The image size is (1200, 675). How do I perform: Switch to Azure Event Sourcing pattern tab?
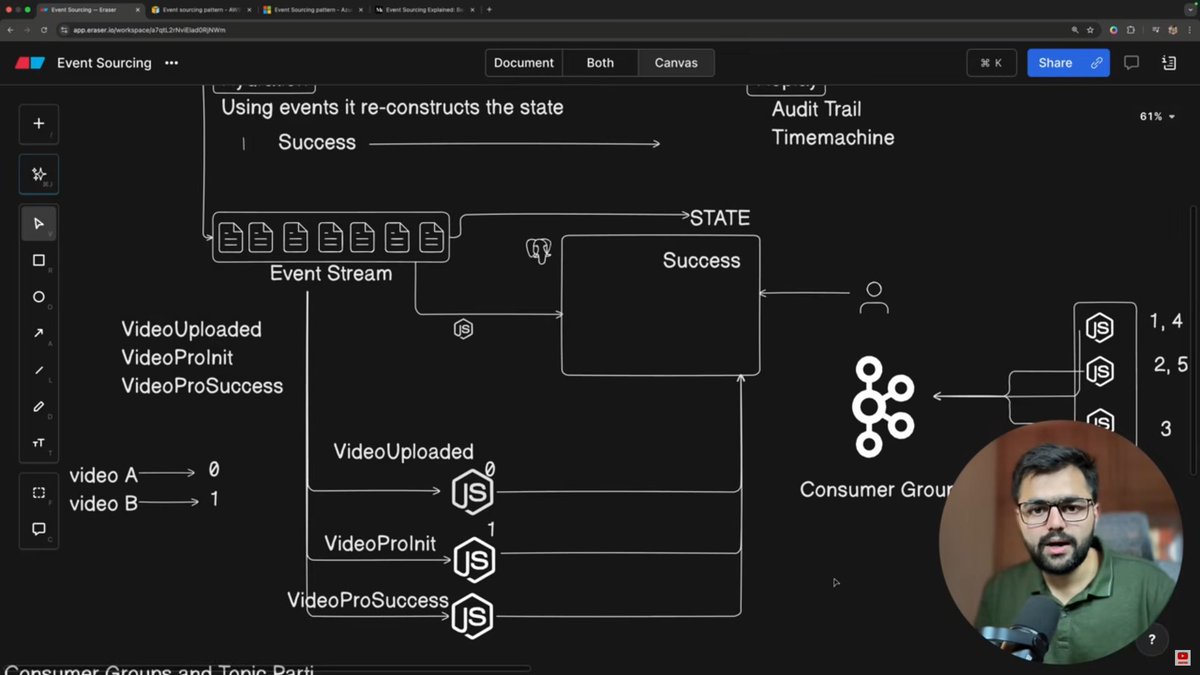coord(313,9)
